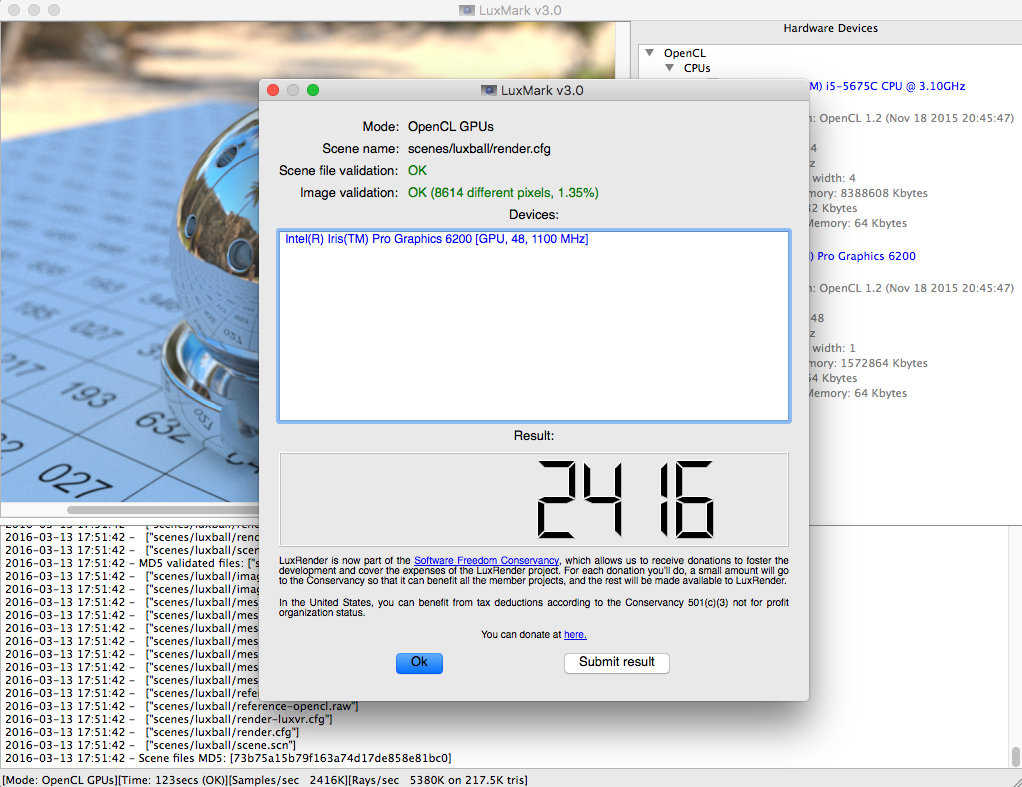The height and width of the screenshot is (787, 1022).
Task: Click the reference-opencl.raw log line
Action: pyautogui.click(x=181, y=706)
